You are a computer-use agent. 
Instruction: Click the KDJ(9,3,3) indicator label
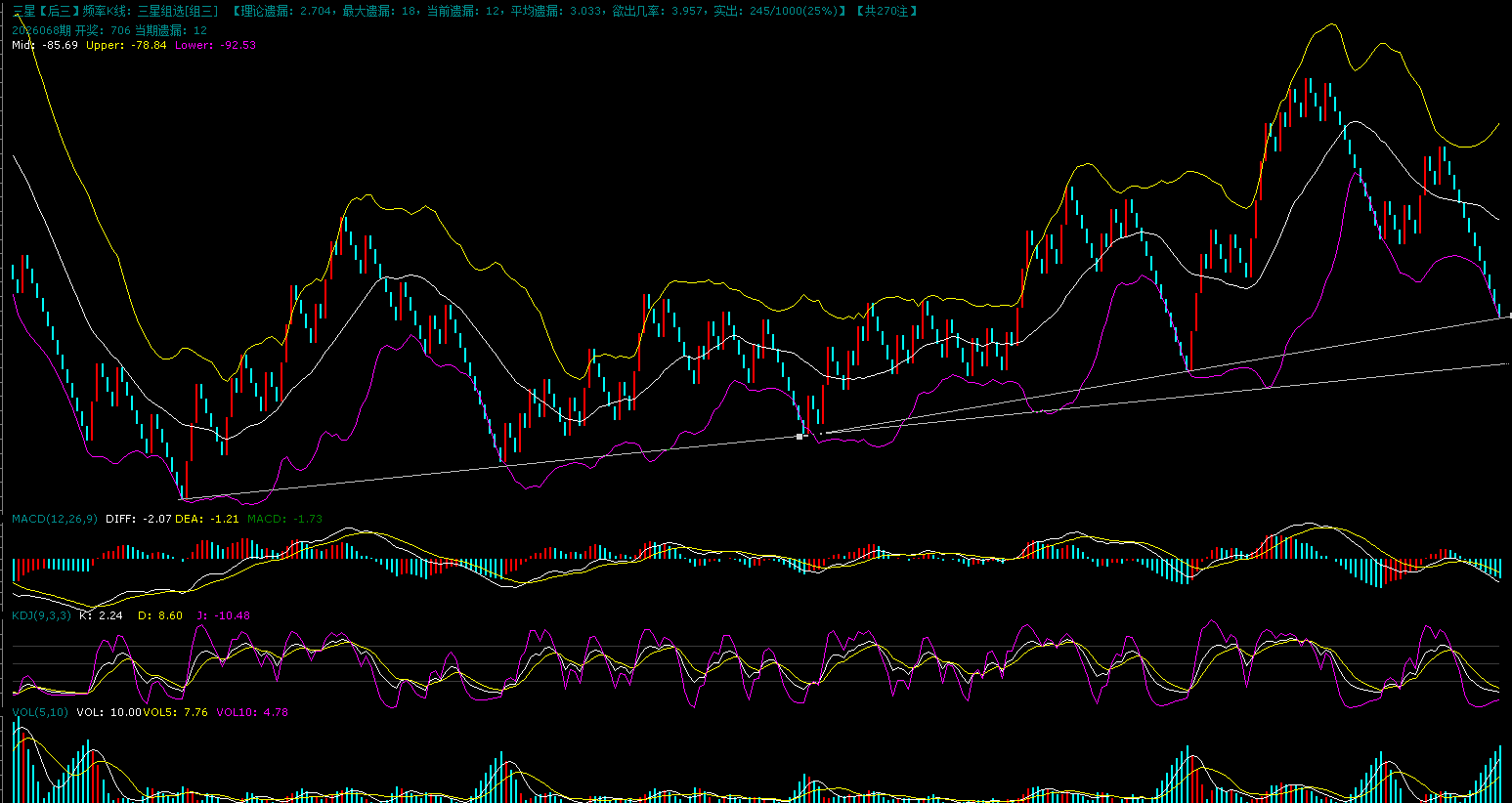point(41,615)
